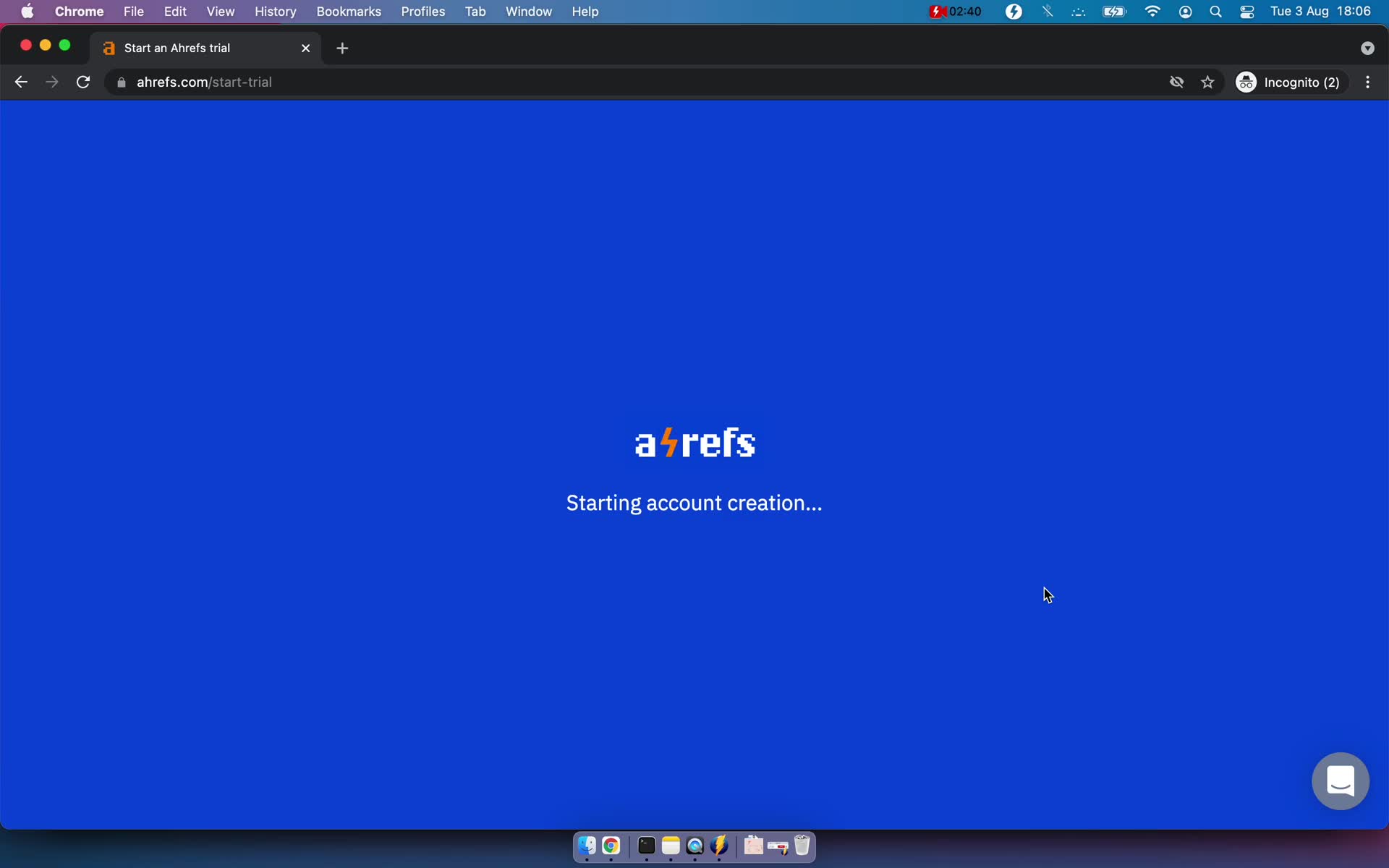Image resolution: width=1389 pixels, height=868 pixels.
Task: View site information via lock icon
Action: point(122,82)
